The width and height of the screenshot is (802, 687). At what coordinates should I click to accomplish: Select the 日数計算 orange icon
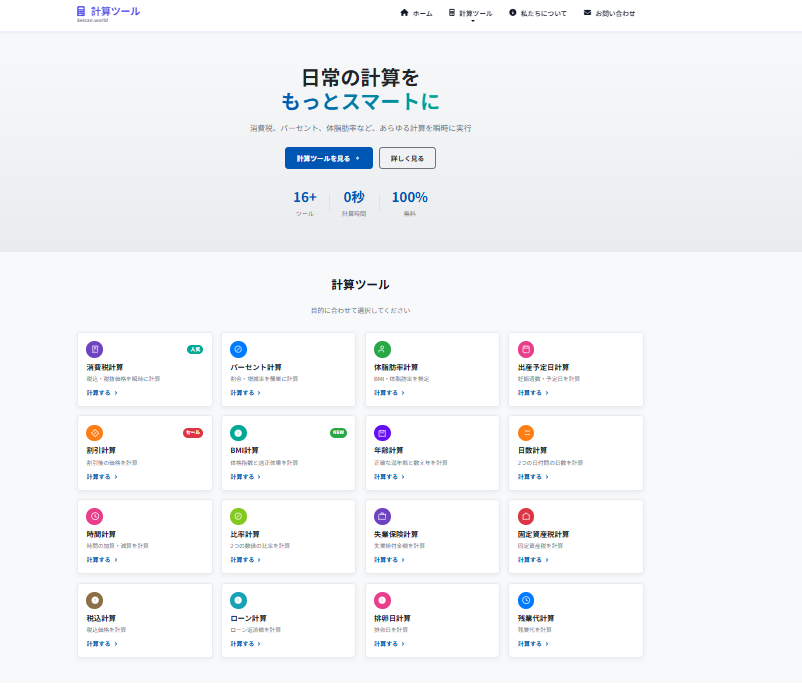pos(524,433)
